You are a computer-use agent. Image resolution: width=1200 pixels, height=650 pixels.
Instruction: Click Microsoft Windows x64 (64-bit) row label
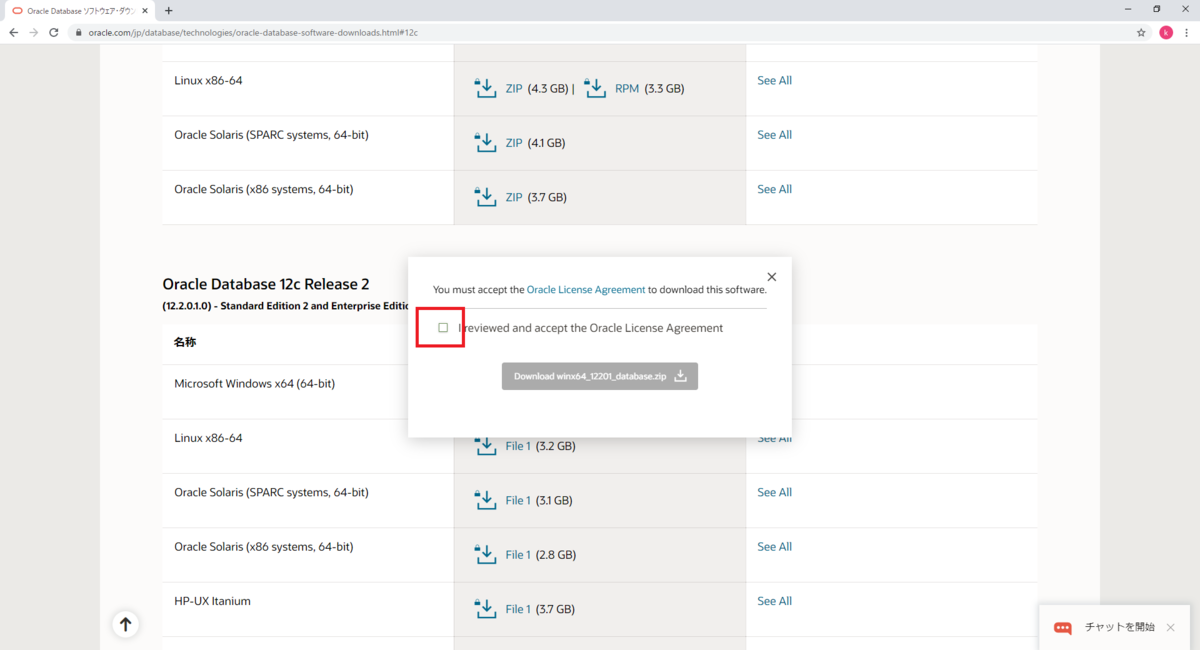[x=255, y=384]
